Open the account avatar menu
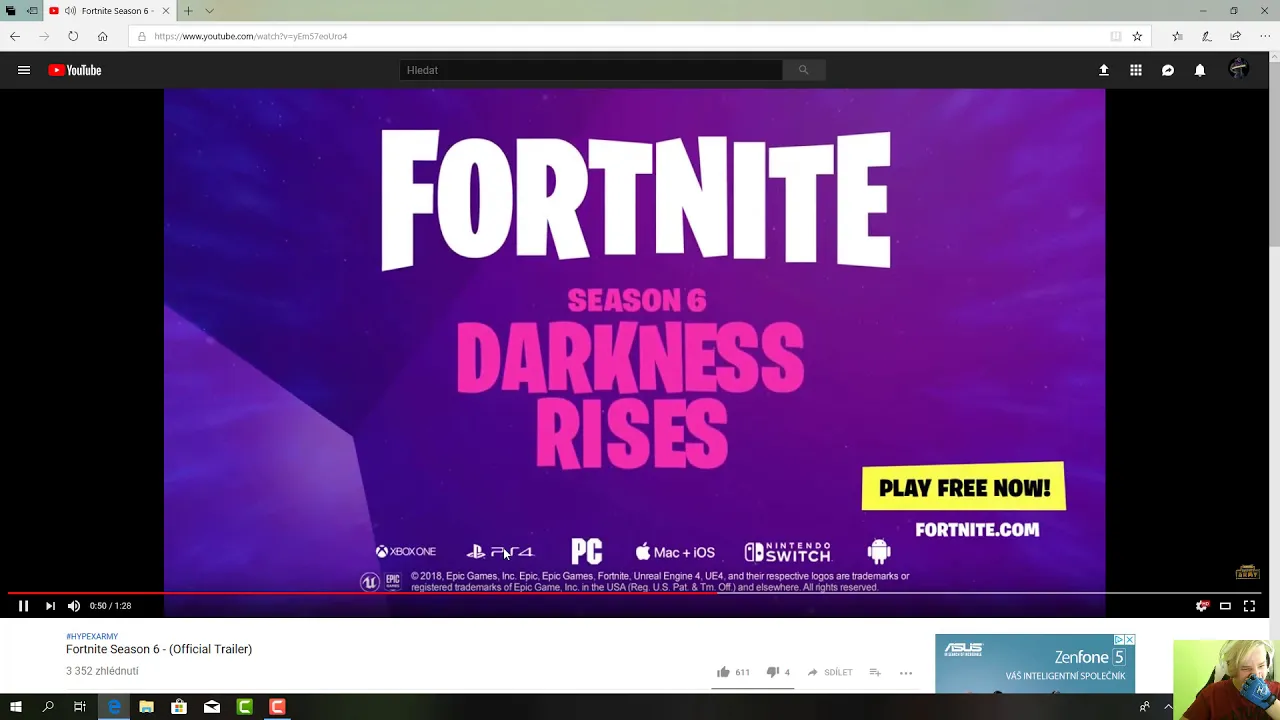Screen dimensions: 1280x720 coord(1239,69)
